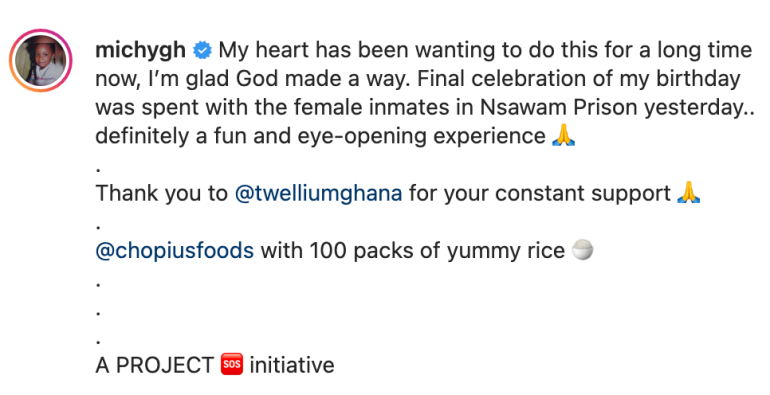Click the blue verified badge
This screenshot has height=395, width=770.
point(202,50)
